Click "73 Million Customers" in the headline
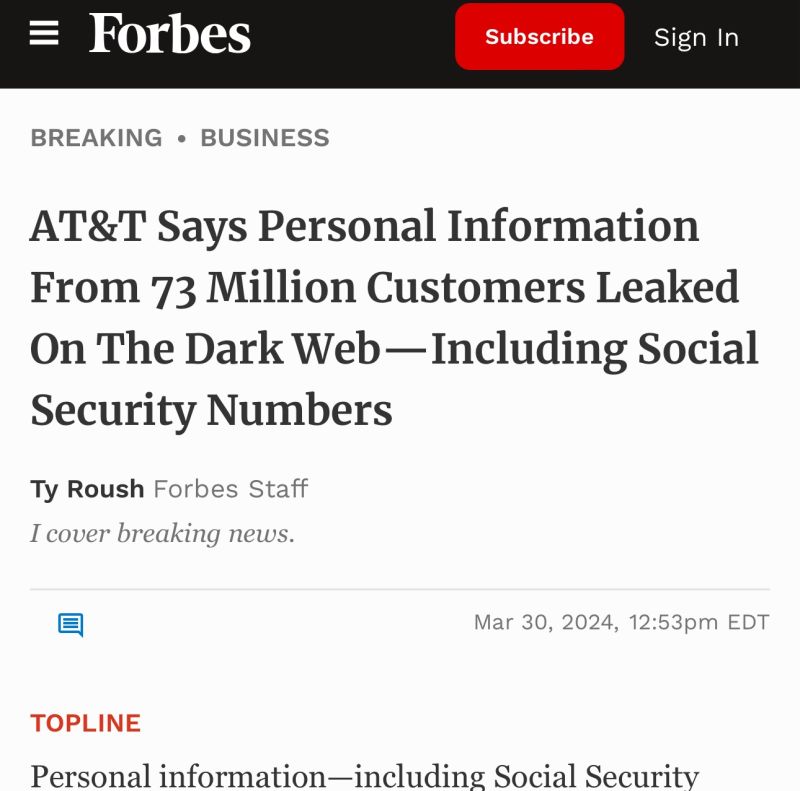Viewport: 800px width, 791px height. [x=368, y=287]
